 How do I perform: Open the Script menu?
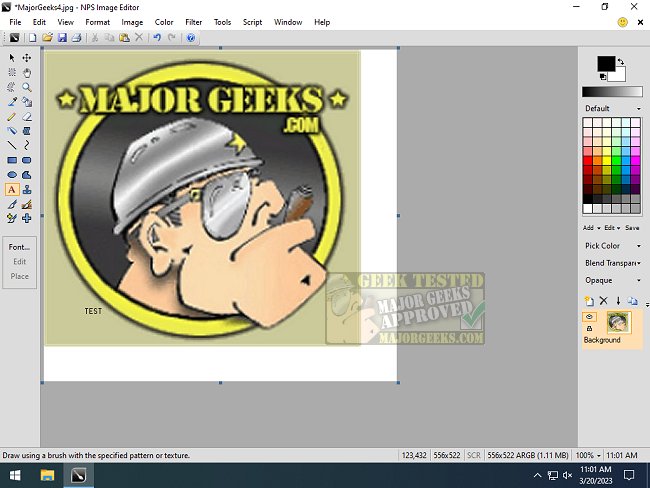point(252,21)
